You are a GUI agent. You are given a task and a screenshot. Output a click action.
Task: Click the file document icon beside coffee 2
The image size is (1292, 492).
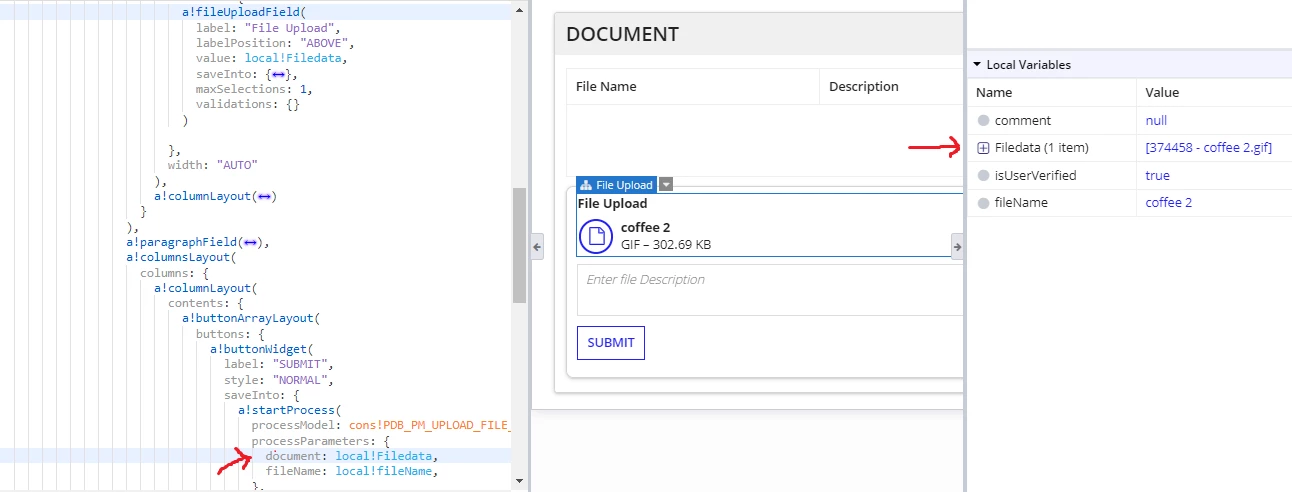click(596, 236)
